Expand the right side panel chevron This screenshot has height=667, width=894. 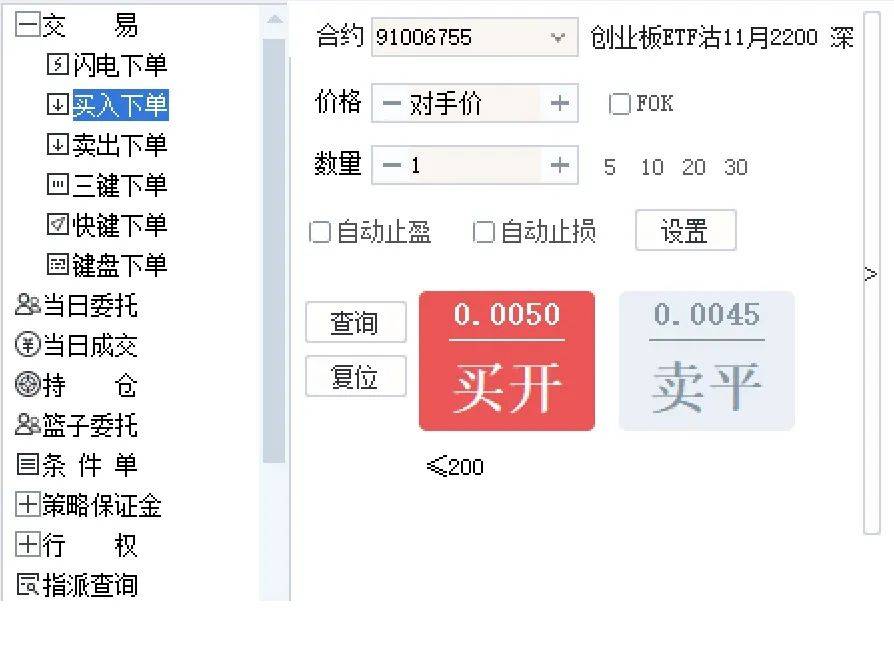(x=869, y=273)
